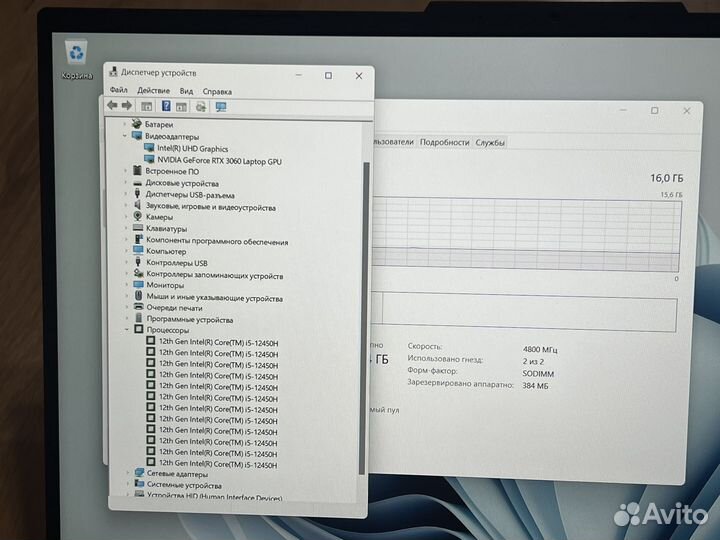Click the monitor toolbar icon in Device Manager
Viewport: 720px width, 540px height.
(x=221, y=107)
